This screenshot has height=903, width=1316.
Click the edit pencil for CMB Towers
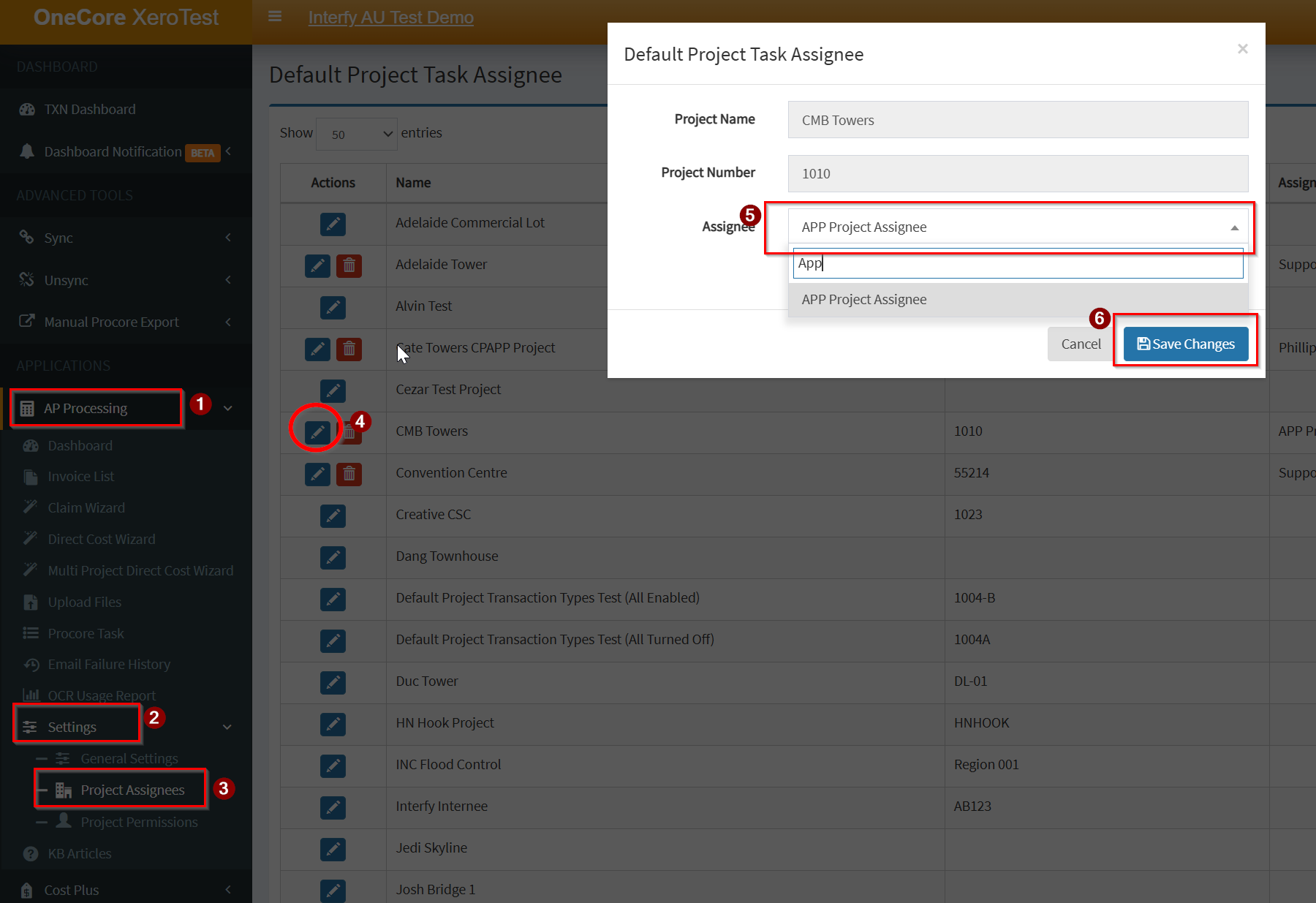tap(317, 432)
